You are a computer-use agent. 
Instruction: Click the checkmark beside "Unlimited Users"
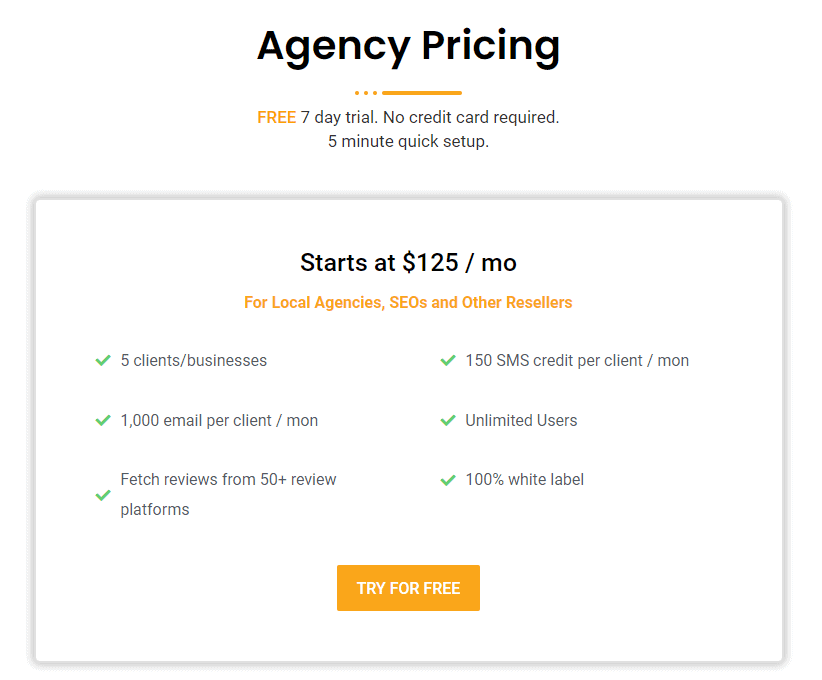[x=448, y=420]
